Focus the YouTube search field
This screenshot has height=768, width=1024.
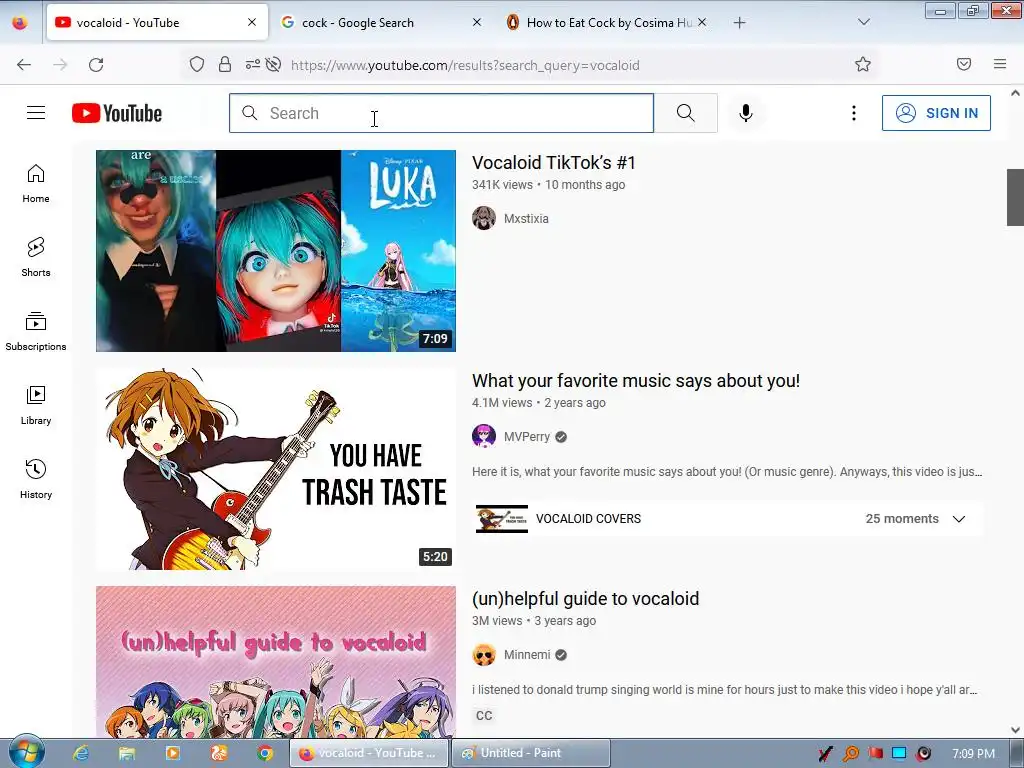(441, 113)
